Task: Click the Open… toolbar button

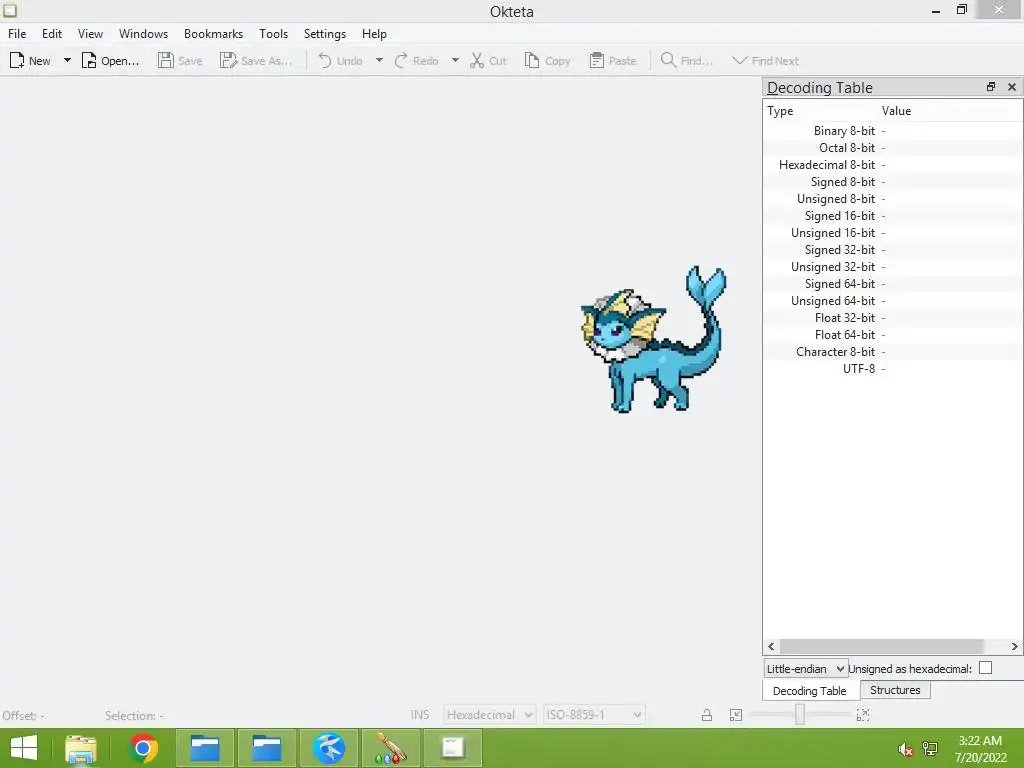Action: 110,61
